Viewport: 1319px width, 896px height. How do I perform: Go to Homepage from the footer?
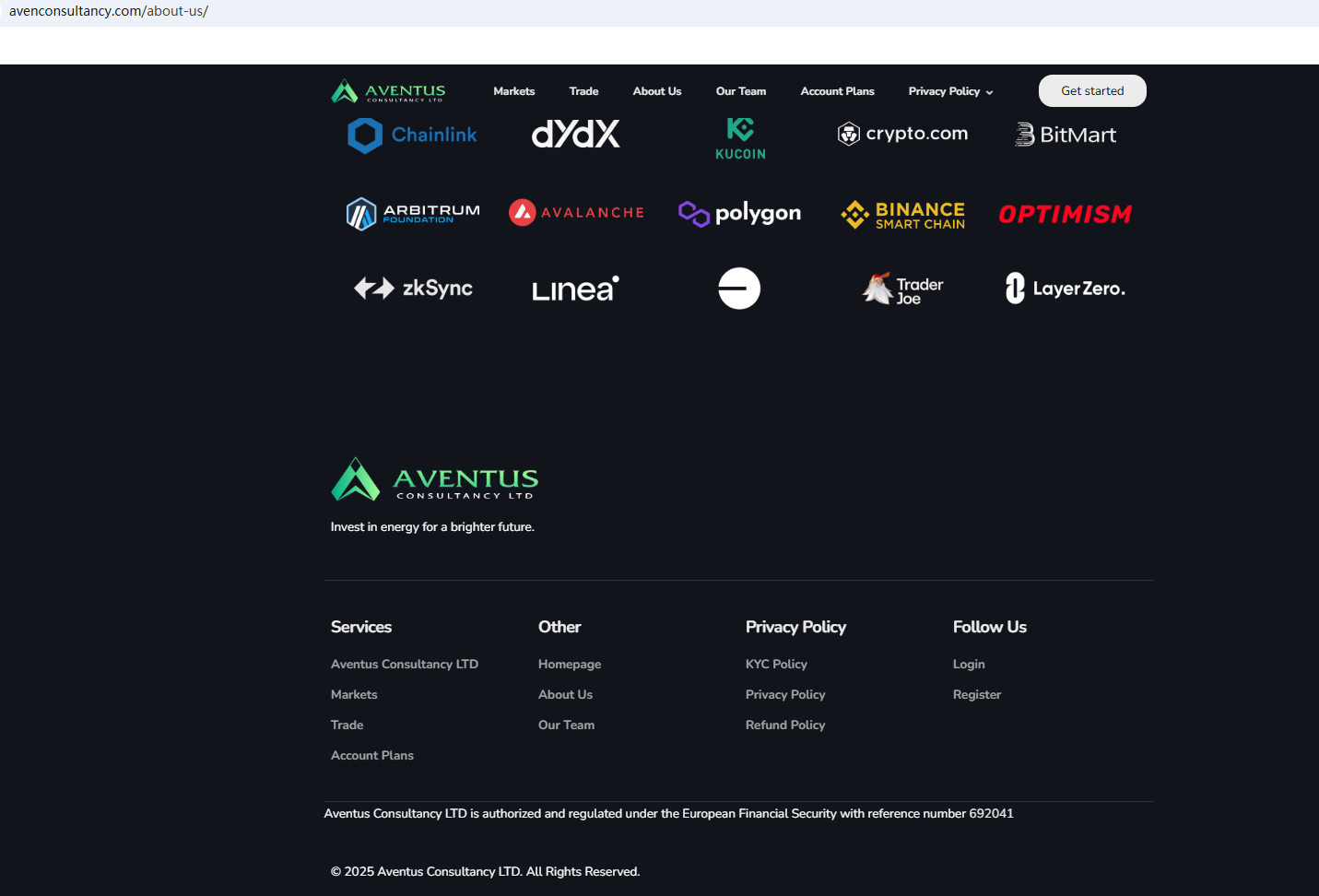[x=570, y=664]
